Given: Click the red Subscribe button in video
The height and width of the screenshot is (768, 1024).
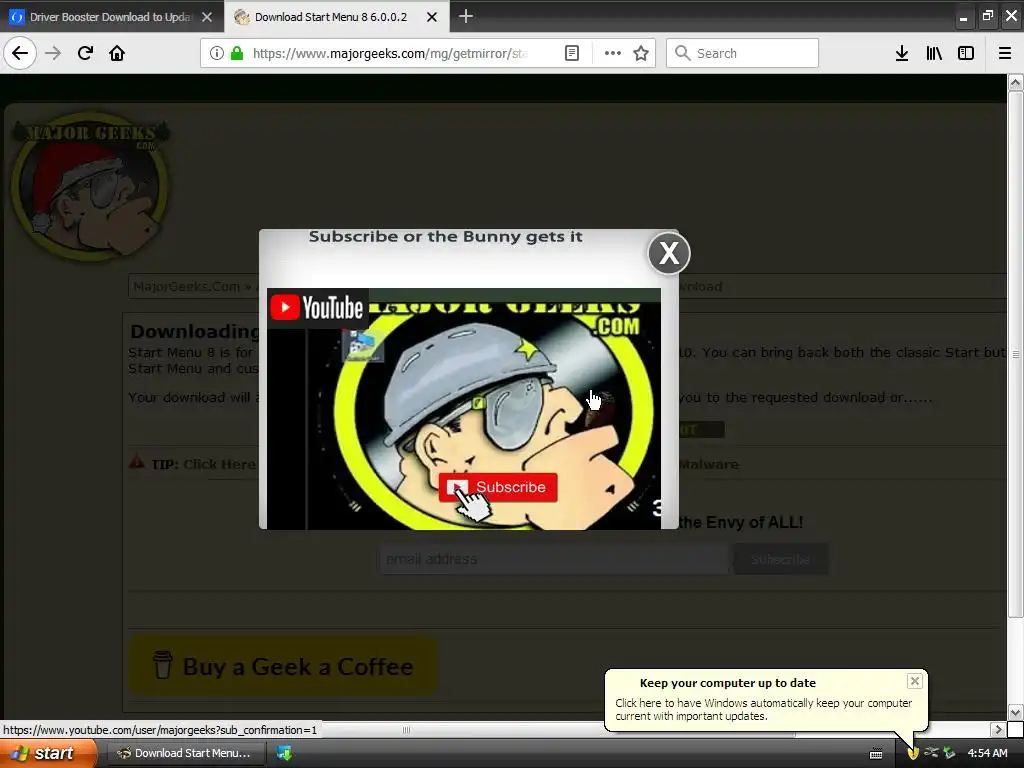Looking at the screenshot, I should [x=498, y=487].
